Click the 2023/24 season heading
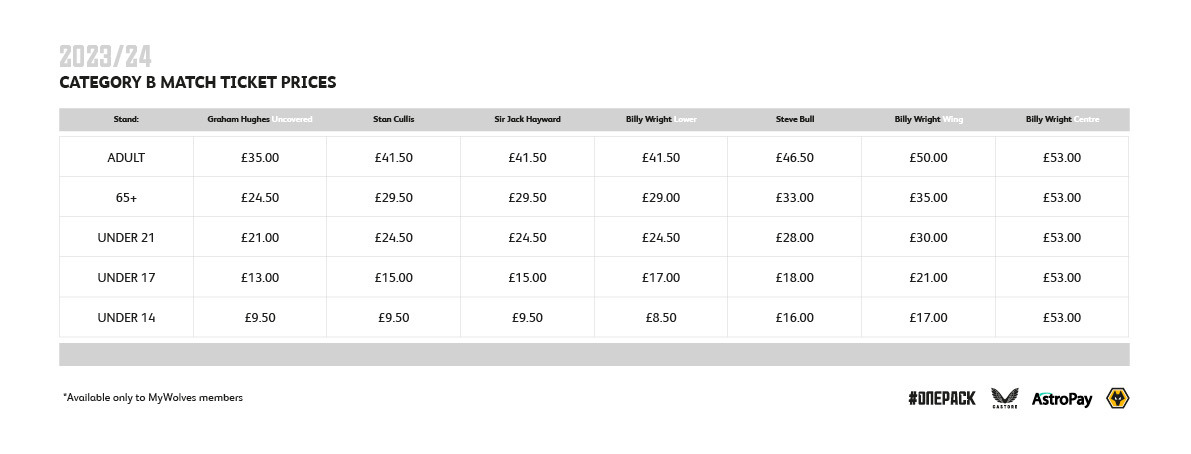 coord(106,57)
